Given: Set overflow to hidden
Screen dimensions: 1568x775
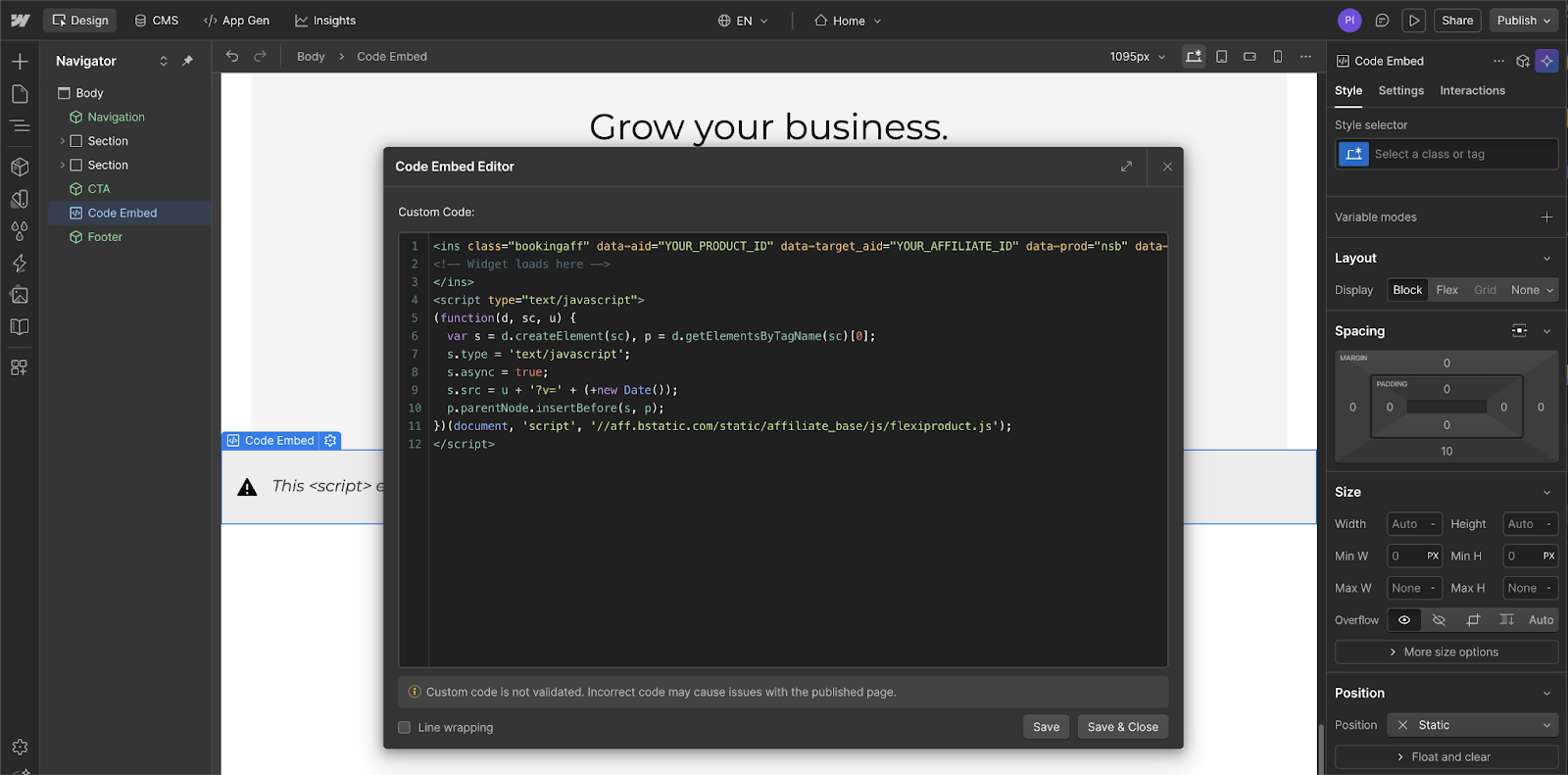Looking at the screenshot, I should [x=1439, y=620].
